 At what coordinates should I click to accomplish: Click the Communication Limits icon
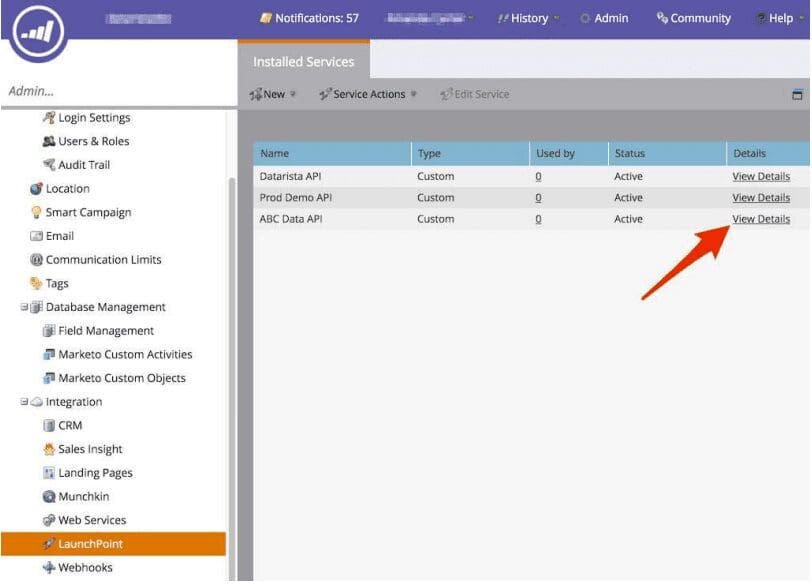(36, 259)
